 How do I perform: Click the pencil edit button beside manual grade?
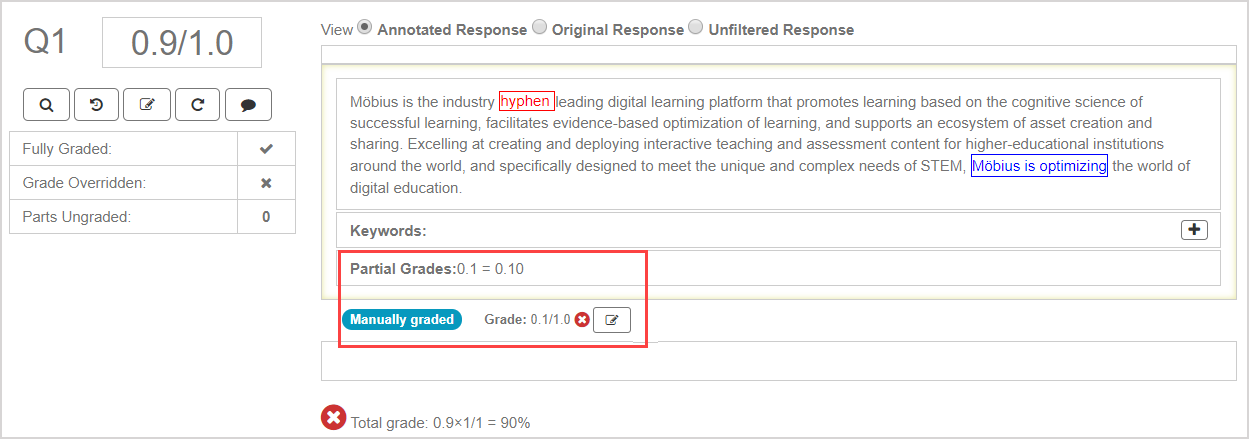[612, 320]
